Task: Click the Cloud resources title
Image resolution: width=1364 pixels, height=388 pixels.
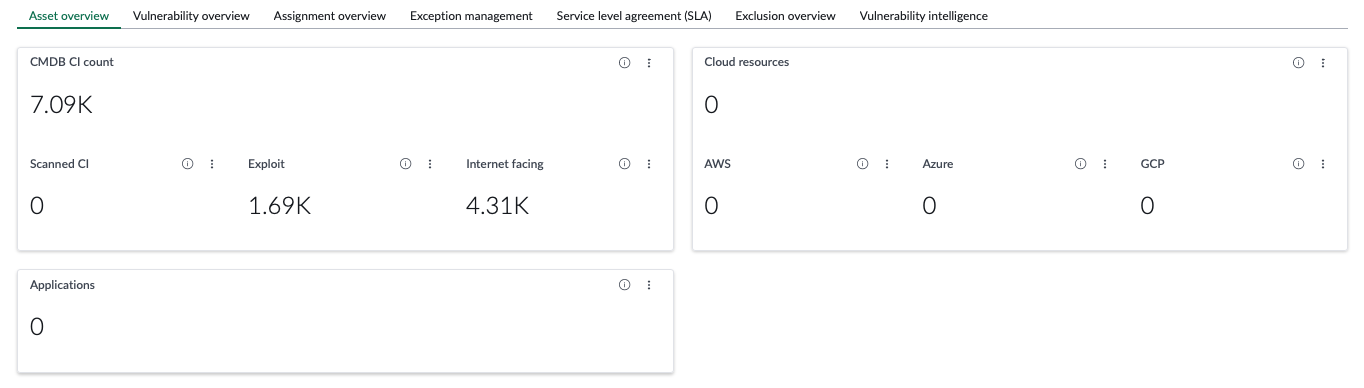Action: pyautogui.click(x=746, y=62)
